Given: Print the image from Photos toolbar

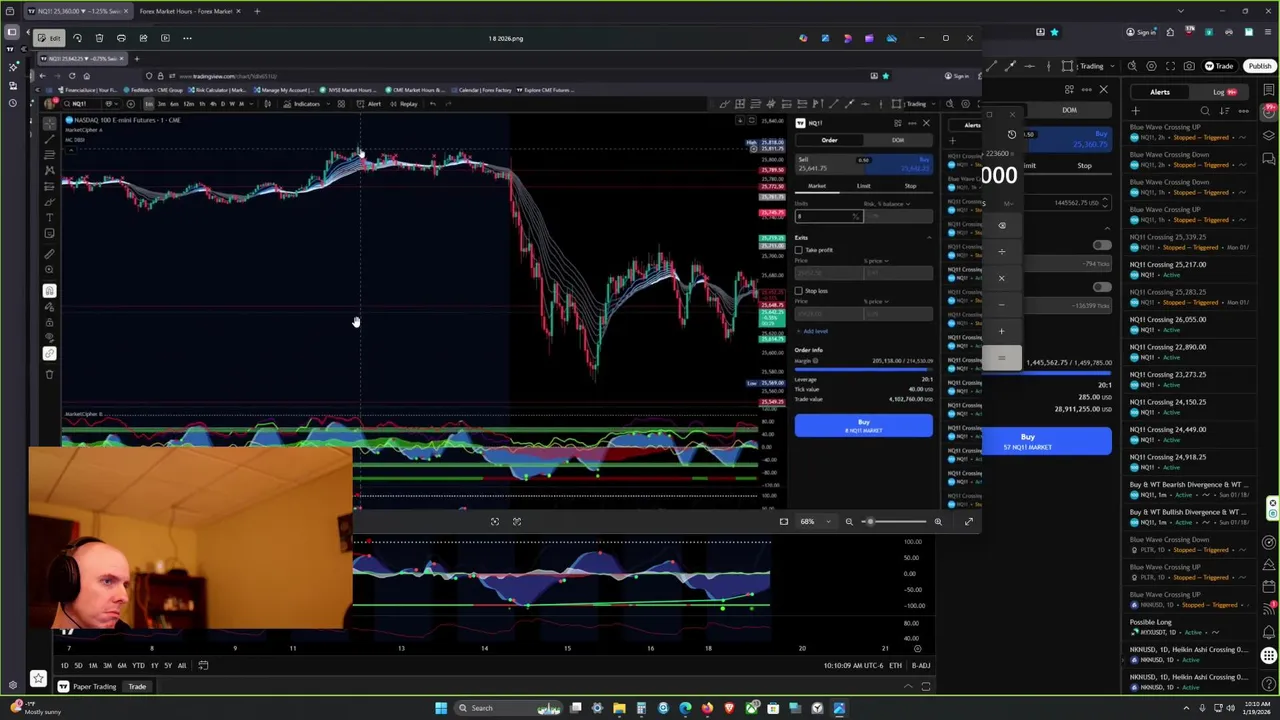Looking at the screenshot, I should [121, 38].
